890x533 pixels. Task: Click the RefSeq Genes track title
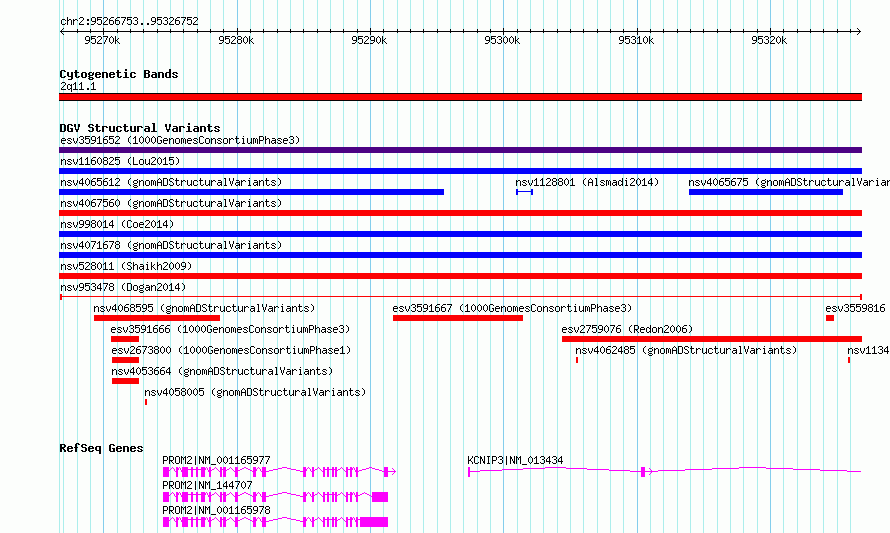(x=101, y=448)
